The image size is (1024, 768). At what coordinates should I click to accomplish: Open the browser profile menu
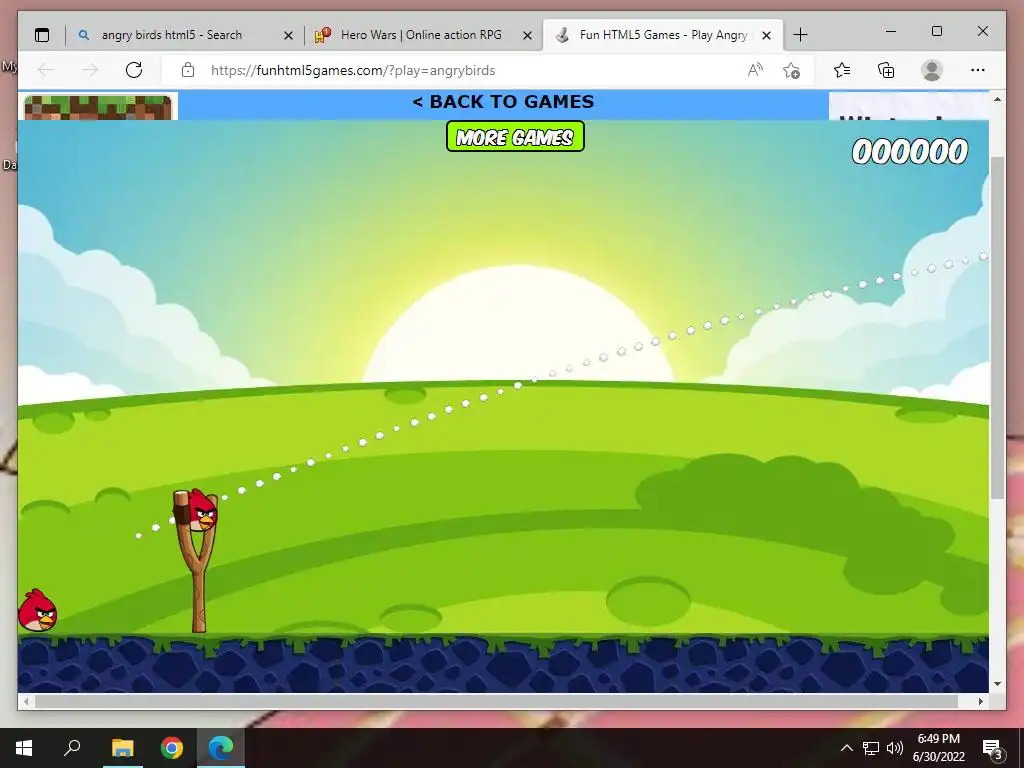click(x=932, y=70)
